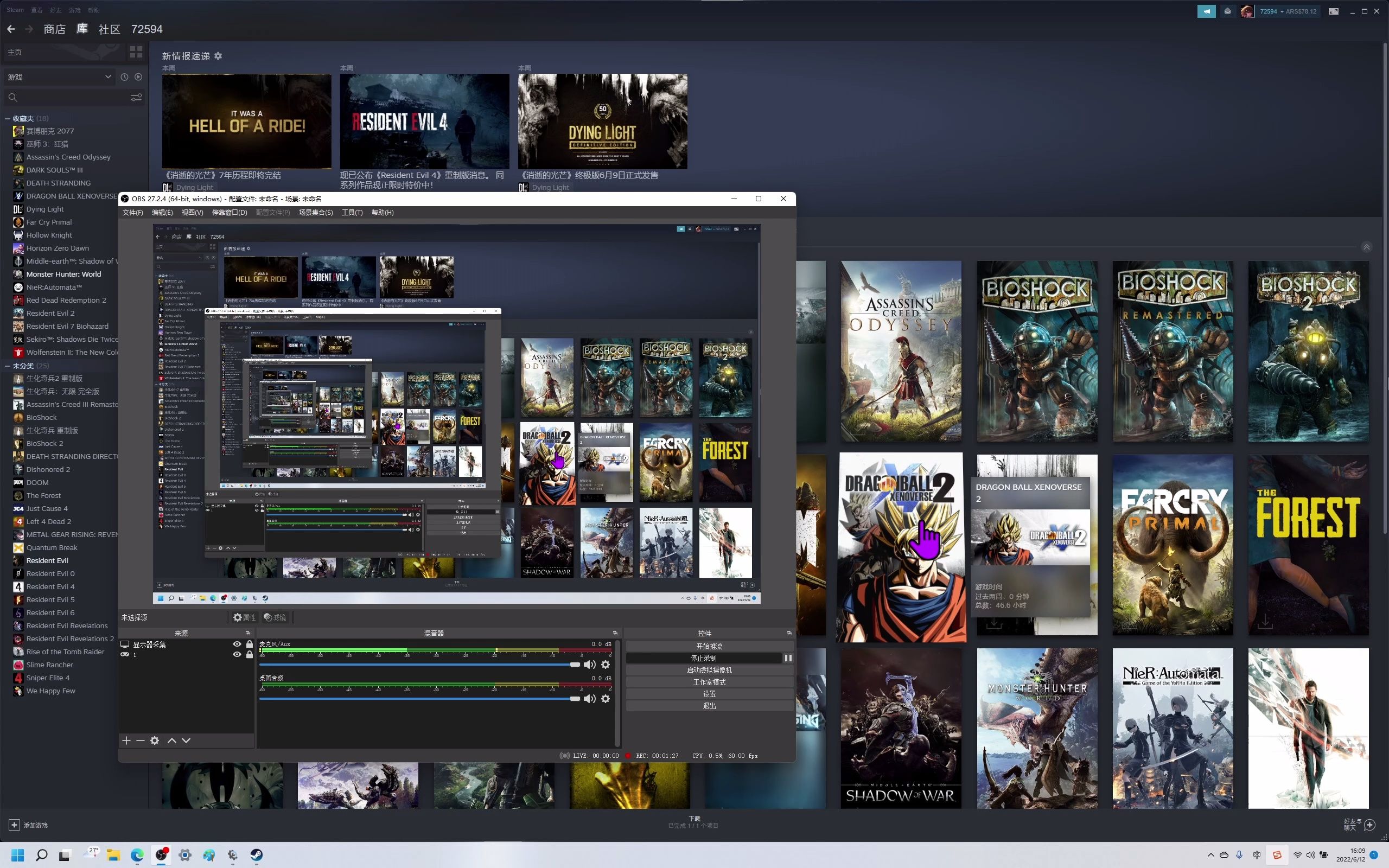Open Windows Start menu
The height and width of the screenshot is (868, 1389).
18,855
